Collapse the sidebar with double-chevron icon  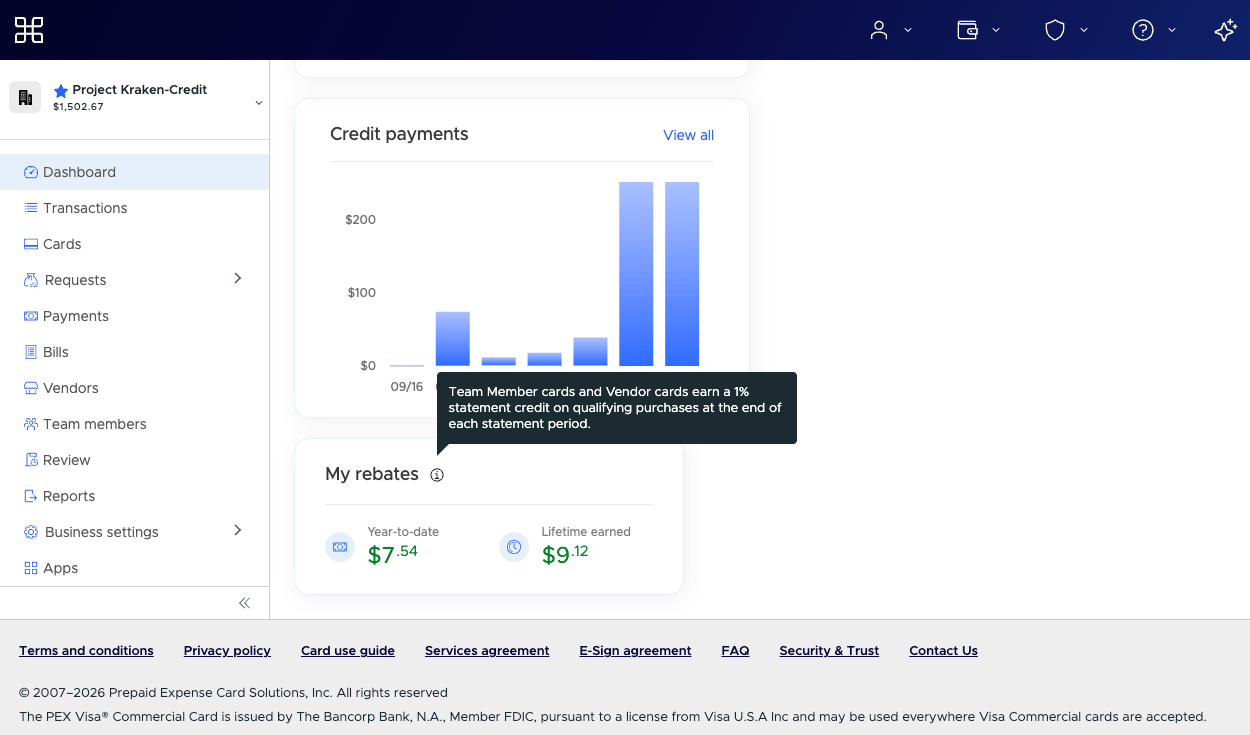[244, 603]
